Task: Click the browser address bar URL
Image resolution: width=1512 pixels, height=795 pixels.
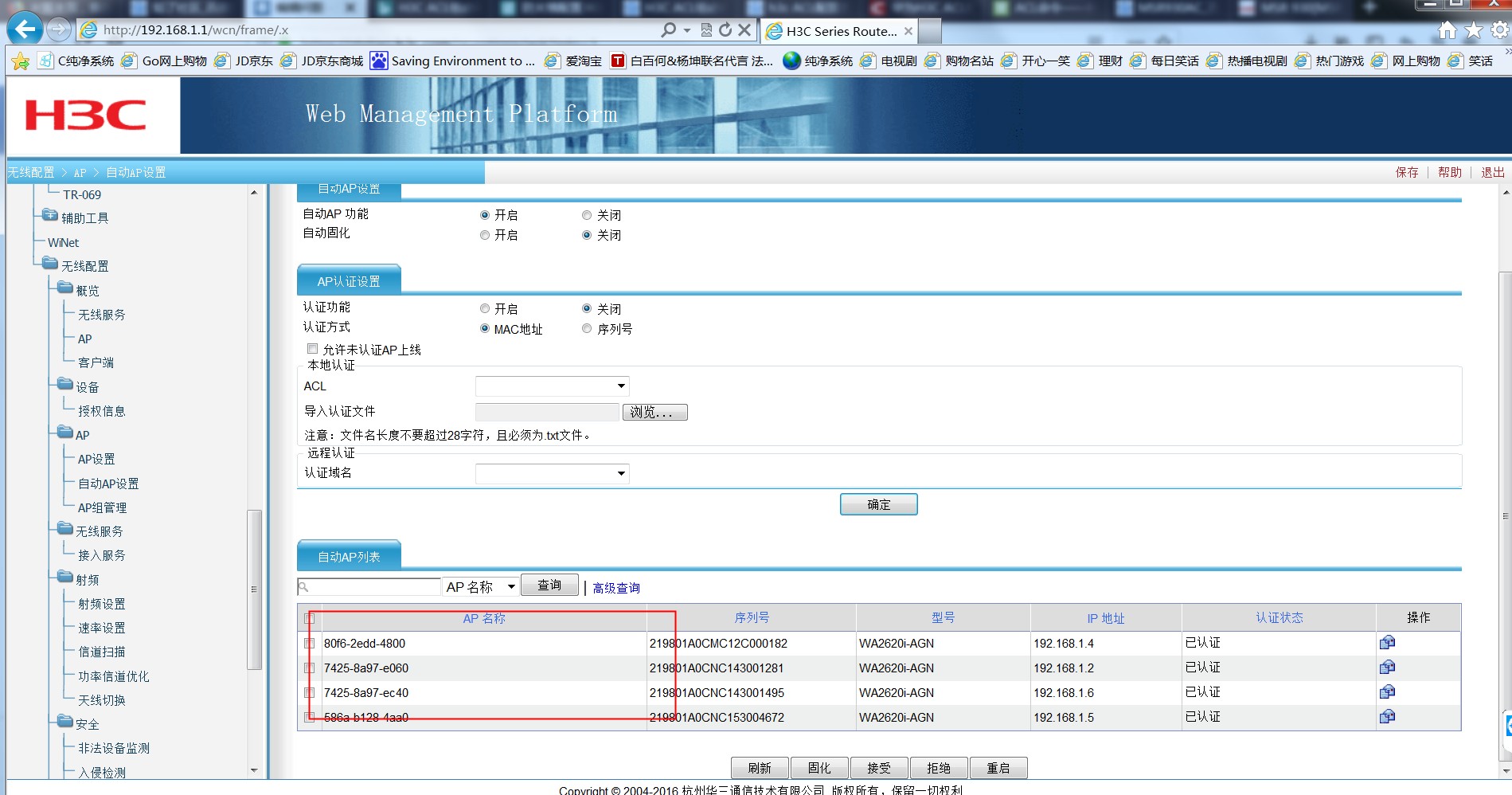Action: [x=196, y=30]
